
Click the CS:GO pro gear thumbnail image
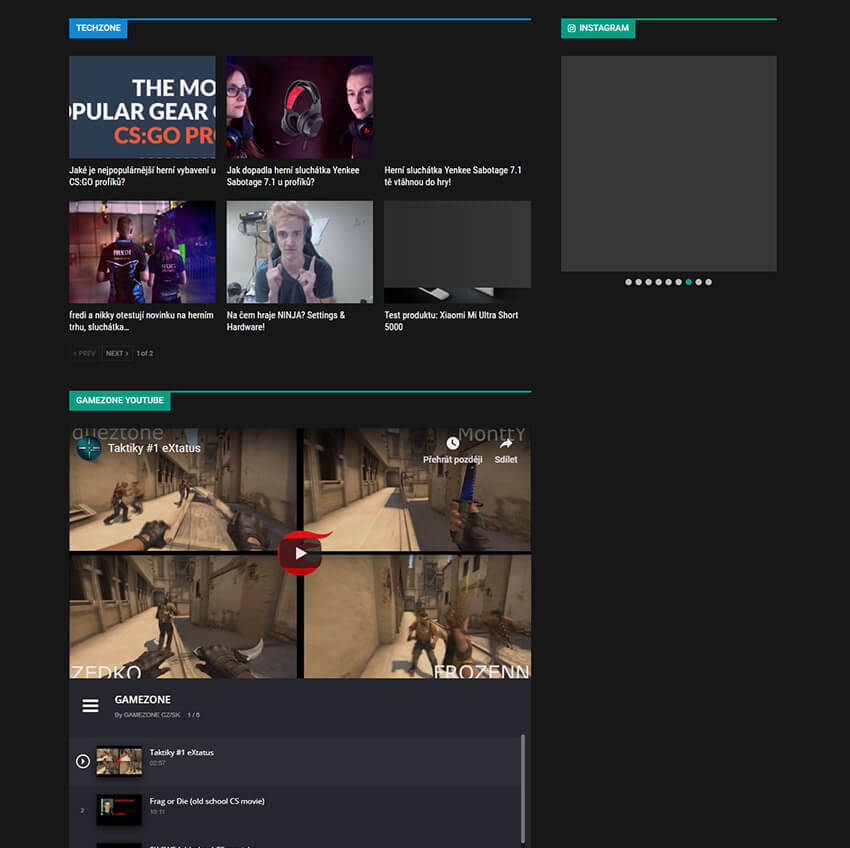click(142, 107)
